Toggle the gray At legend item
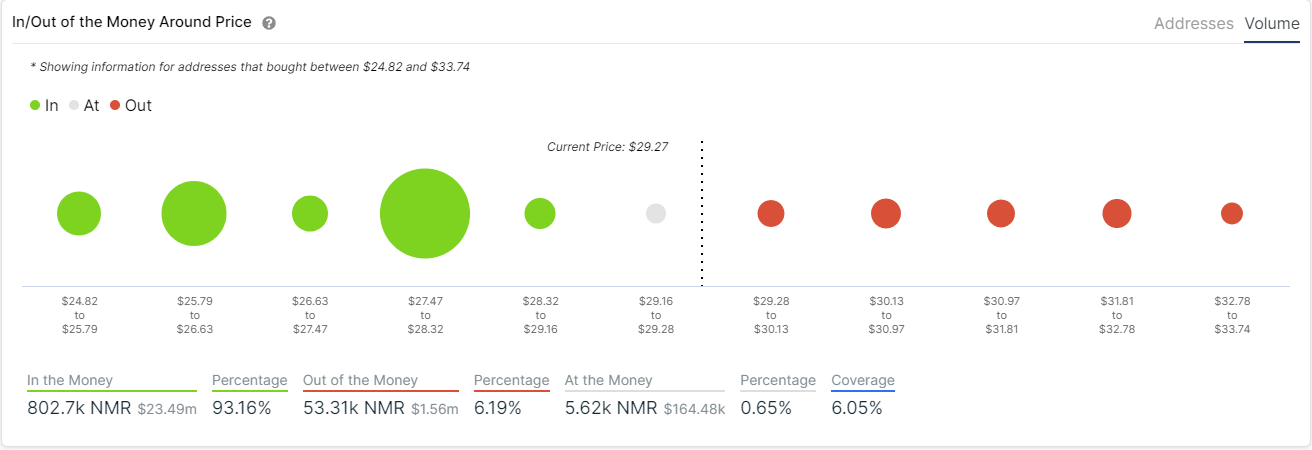 pyautogui.click(x=84, y=105)
